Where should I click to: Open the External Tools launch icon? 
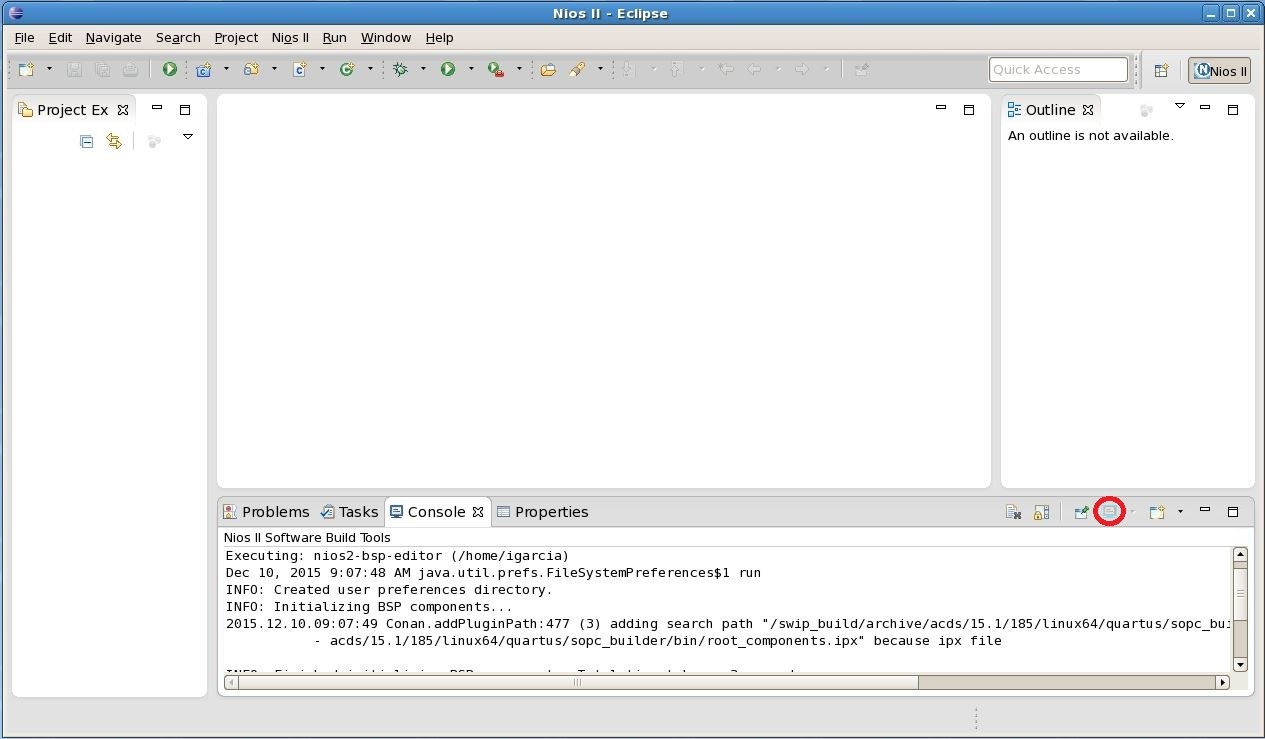[495, 69]
